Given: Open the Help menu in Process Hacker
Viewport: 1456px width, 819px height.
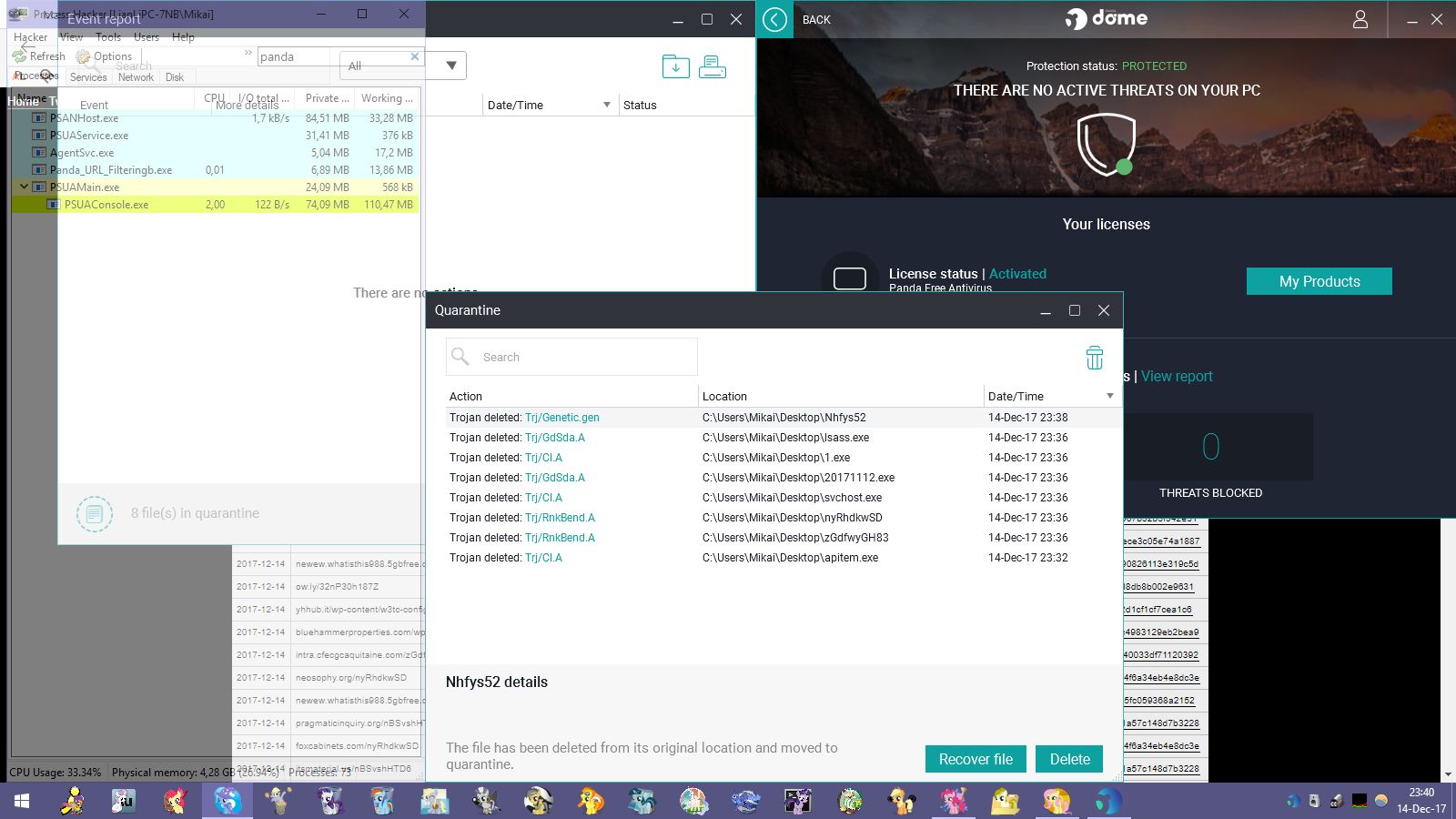Looking at the screenshot, I should pyautogui.click(x=183, y=37).
